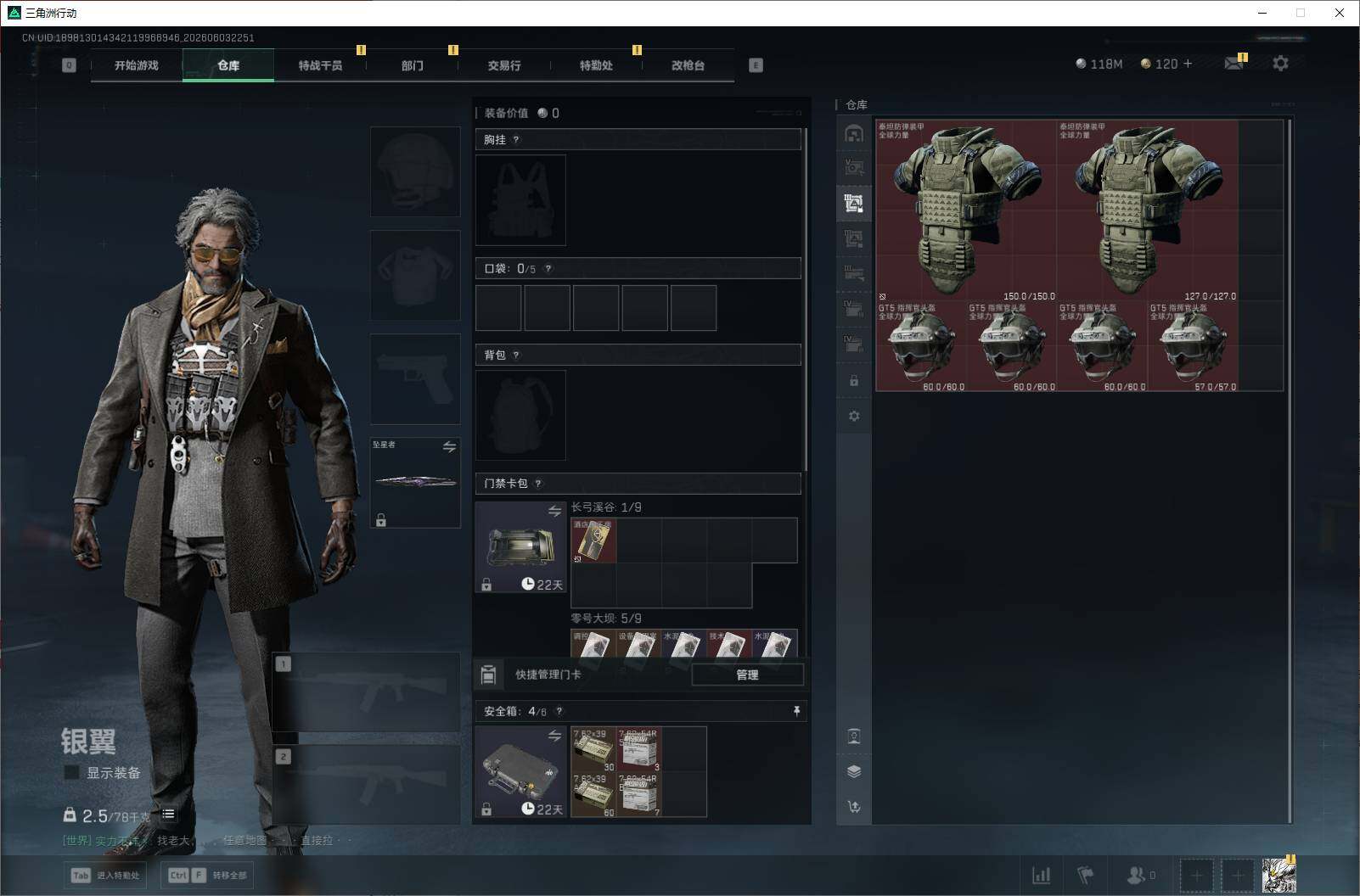The width and height of the screenshot is (1360, 896).
Task: Click the 管理 button for keycards
Action: (747, 675)
